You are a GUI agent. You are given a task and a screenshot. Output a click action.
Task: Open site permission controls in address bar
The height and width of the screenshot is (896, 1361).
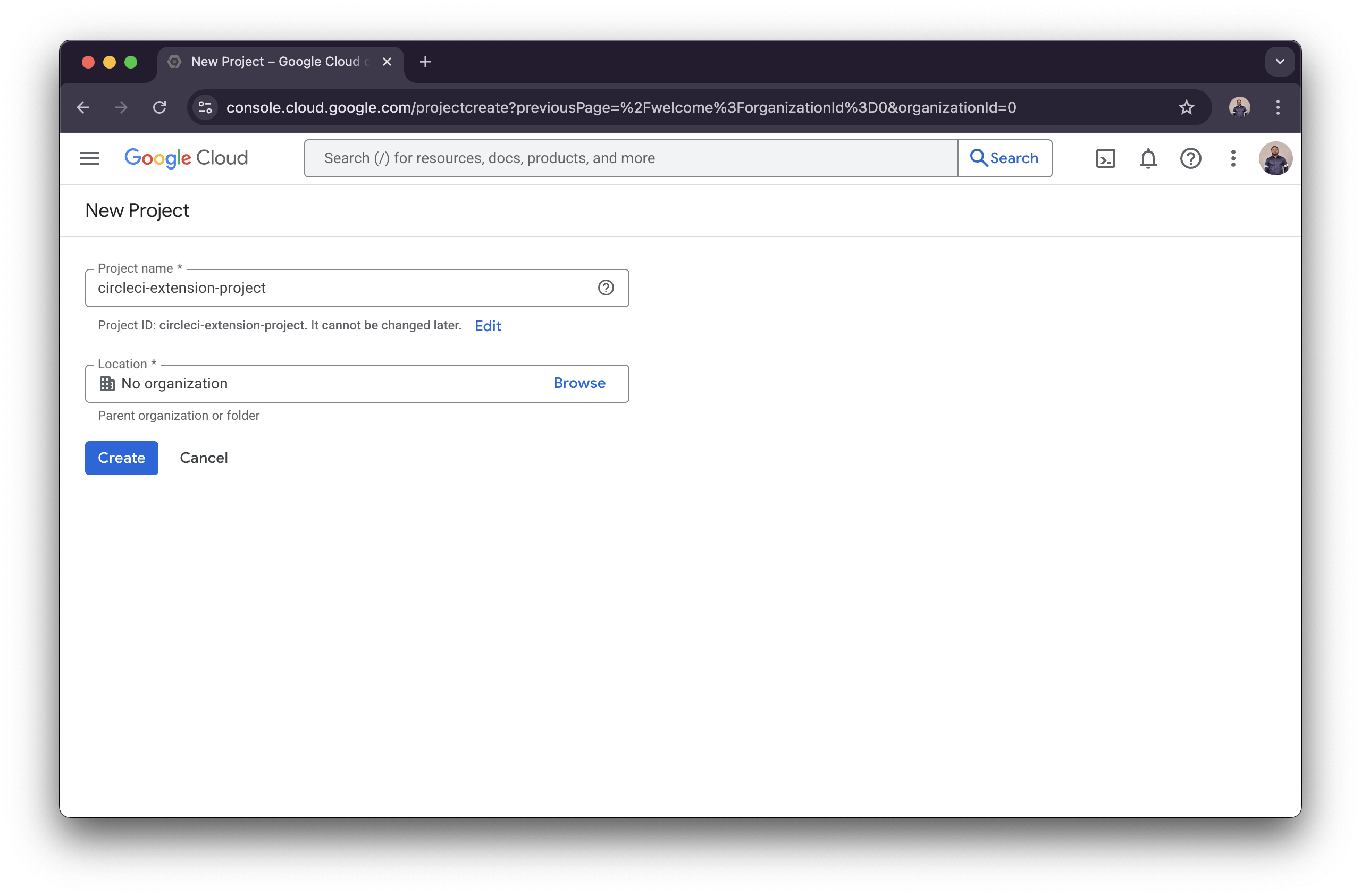tap(205, 107)
